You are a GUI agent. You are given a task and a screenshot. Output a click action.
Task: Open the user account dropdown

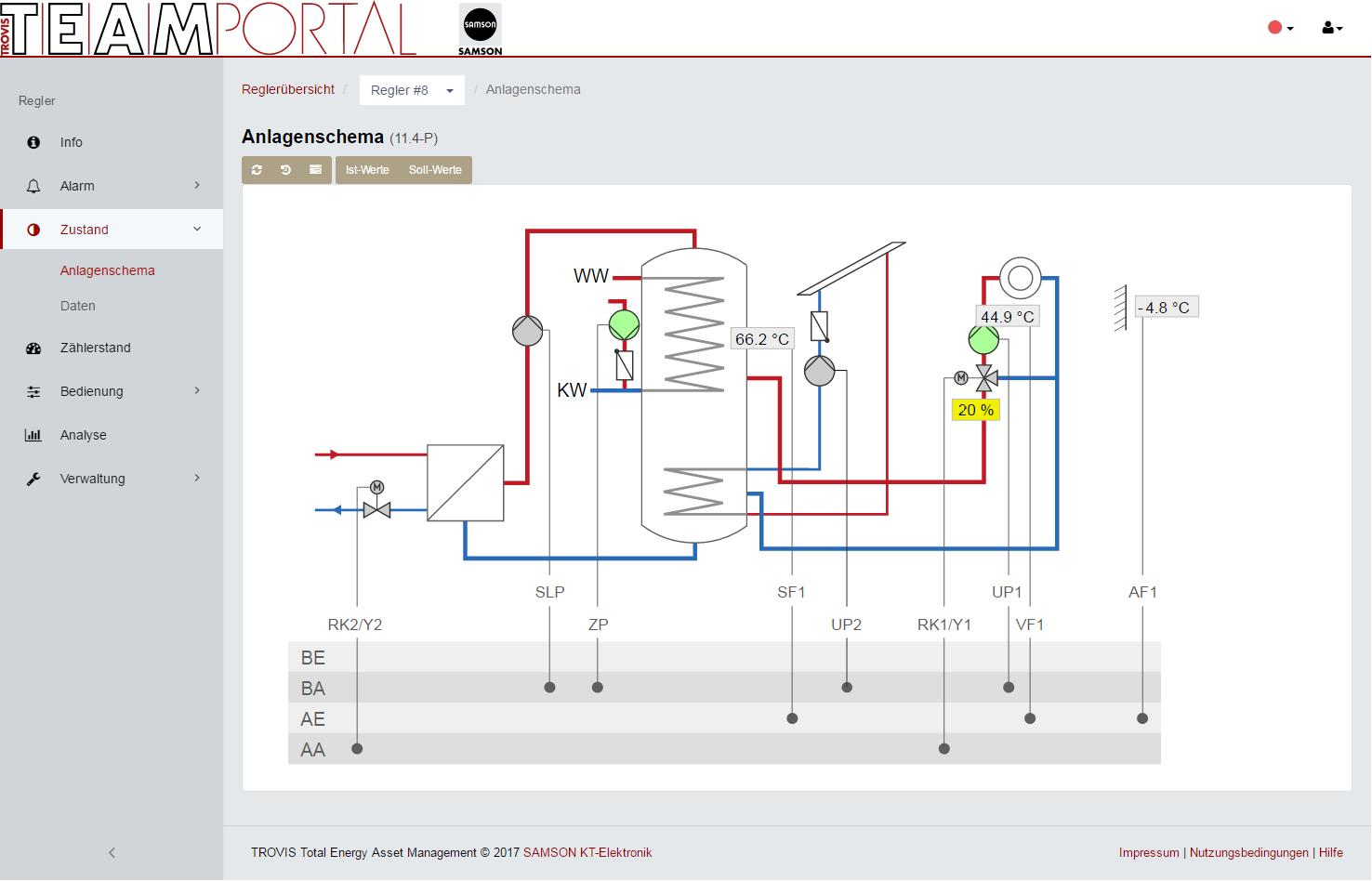[1332, 28]
